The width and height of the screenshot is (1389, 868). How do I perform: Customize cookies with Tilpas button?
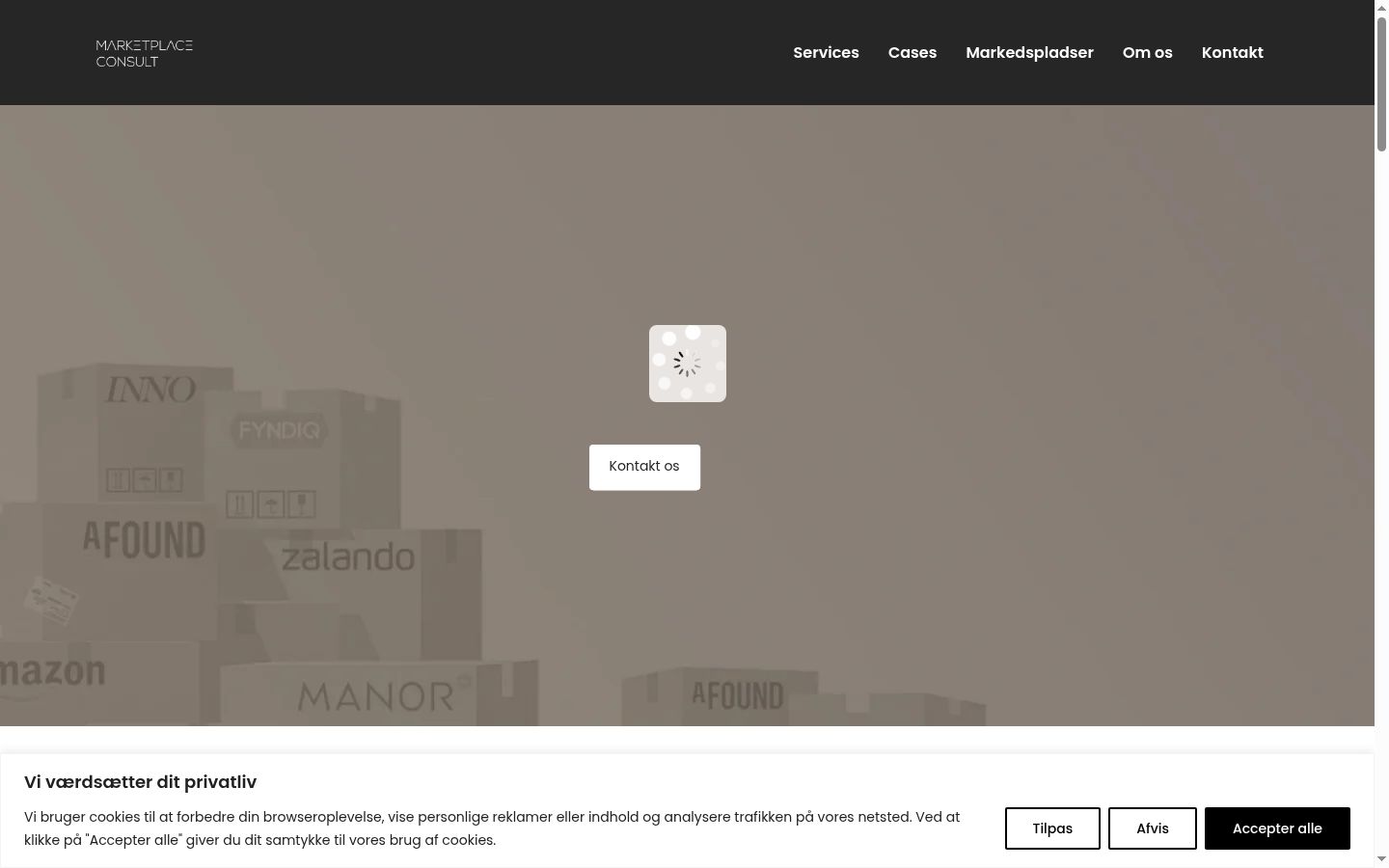pyautogui.click(x=1052, y=828)
